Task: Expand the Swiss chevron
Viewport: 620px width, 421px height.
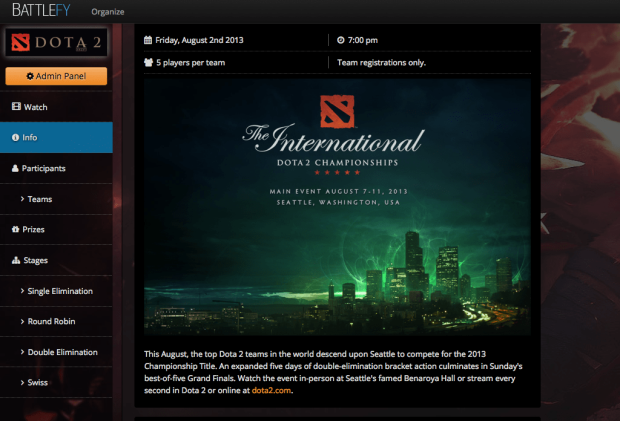Action: coord(23,382)
